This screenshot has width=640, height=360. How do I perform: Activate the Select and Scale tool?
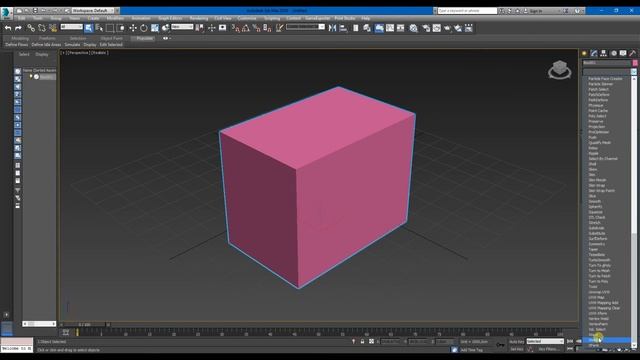coord(155,28)
